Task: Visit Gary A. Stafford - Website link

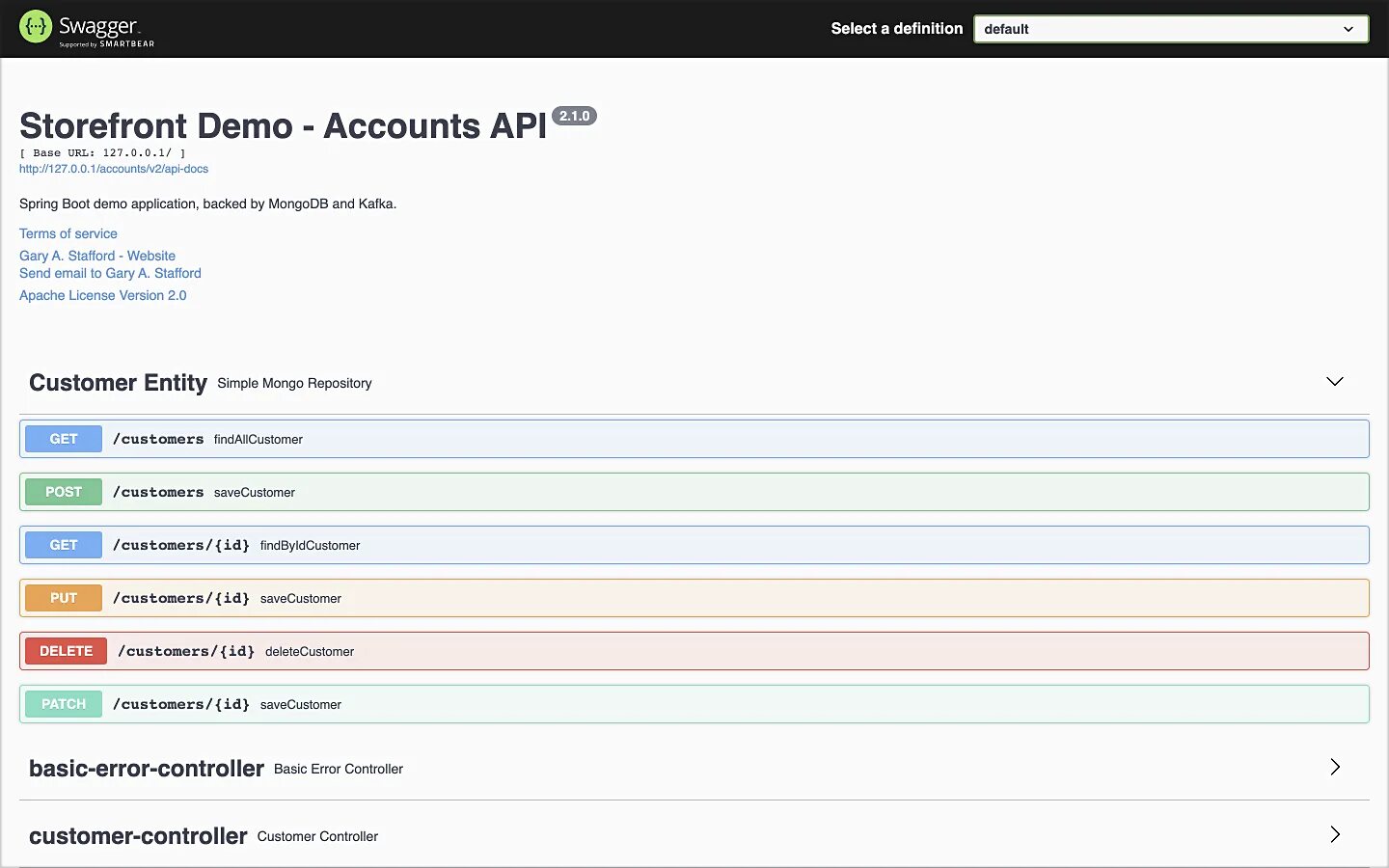Action: pyautogui.click(x=97, y=256)
